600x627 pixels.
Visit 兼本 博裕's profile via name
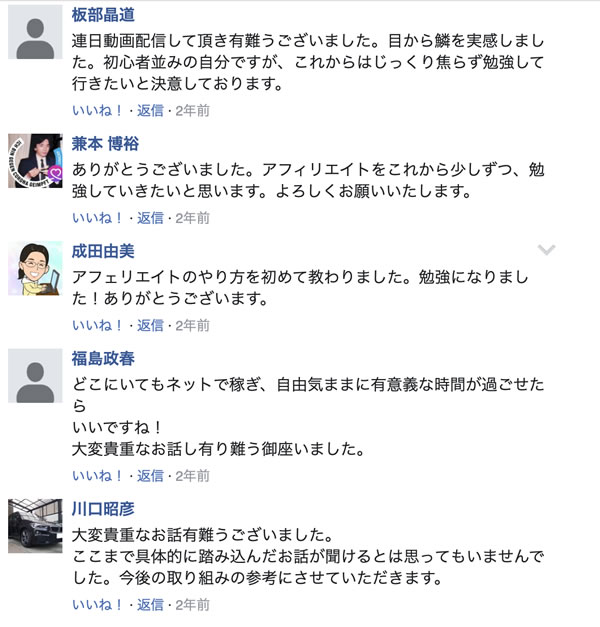(106, 143)
